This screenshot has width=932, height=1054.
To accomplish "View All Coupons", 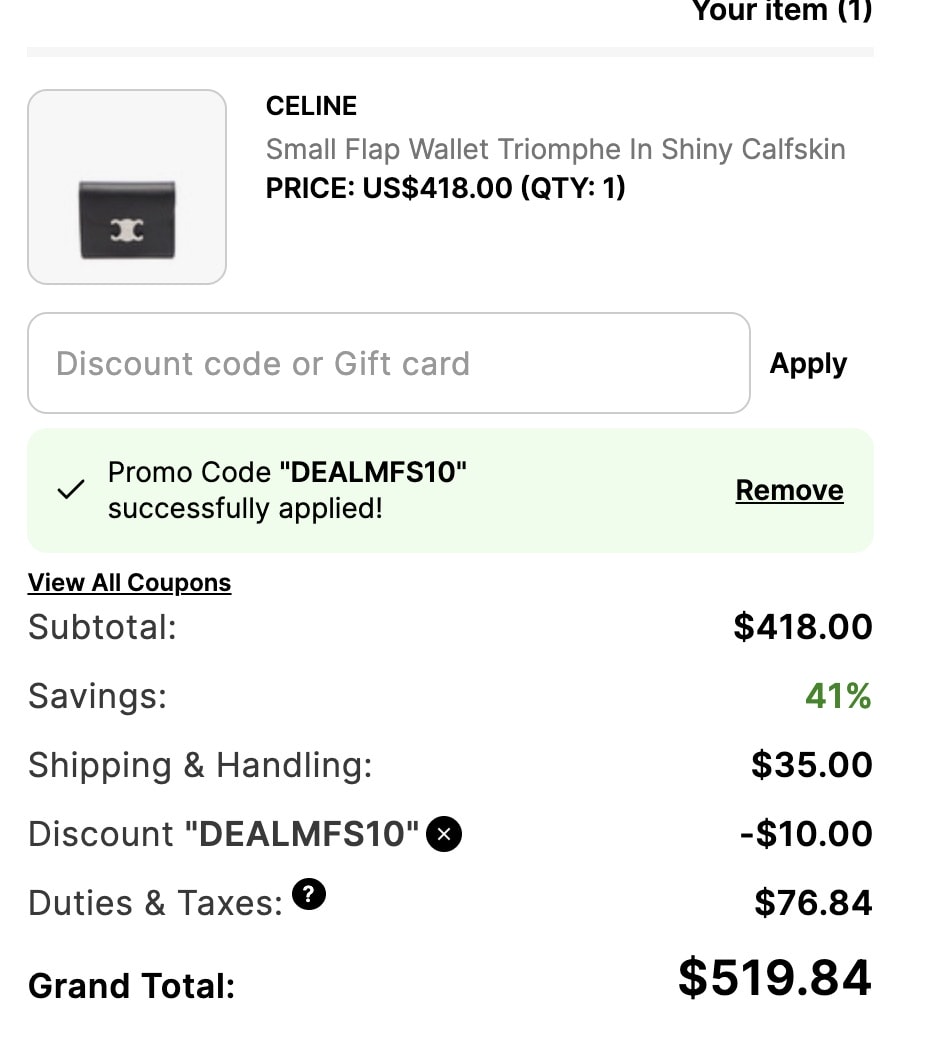I will click(x=129, y=583).
